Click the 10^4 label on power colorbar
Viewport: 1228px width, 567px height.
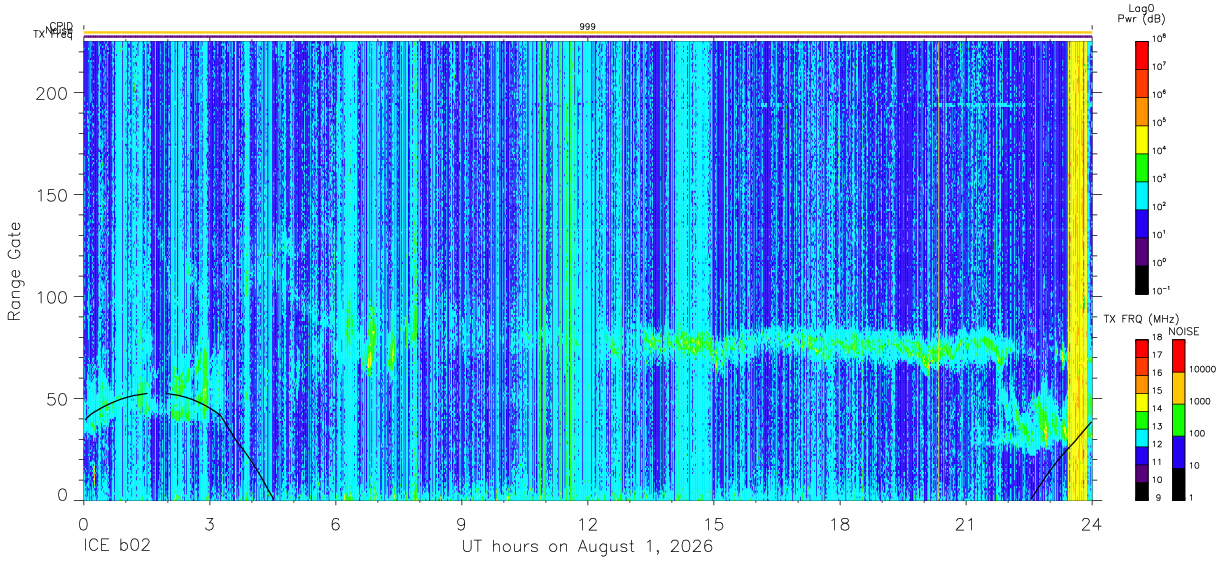[1159, 150]
